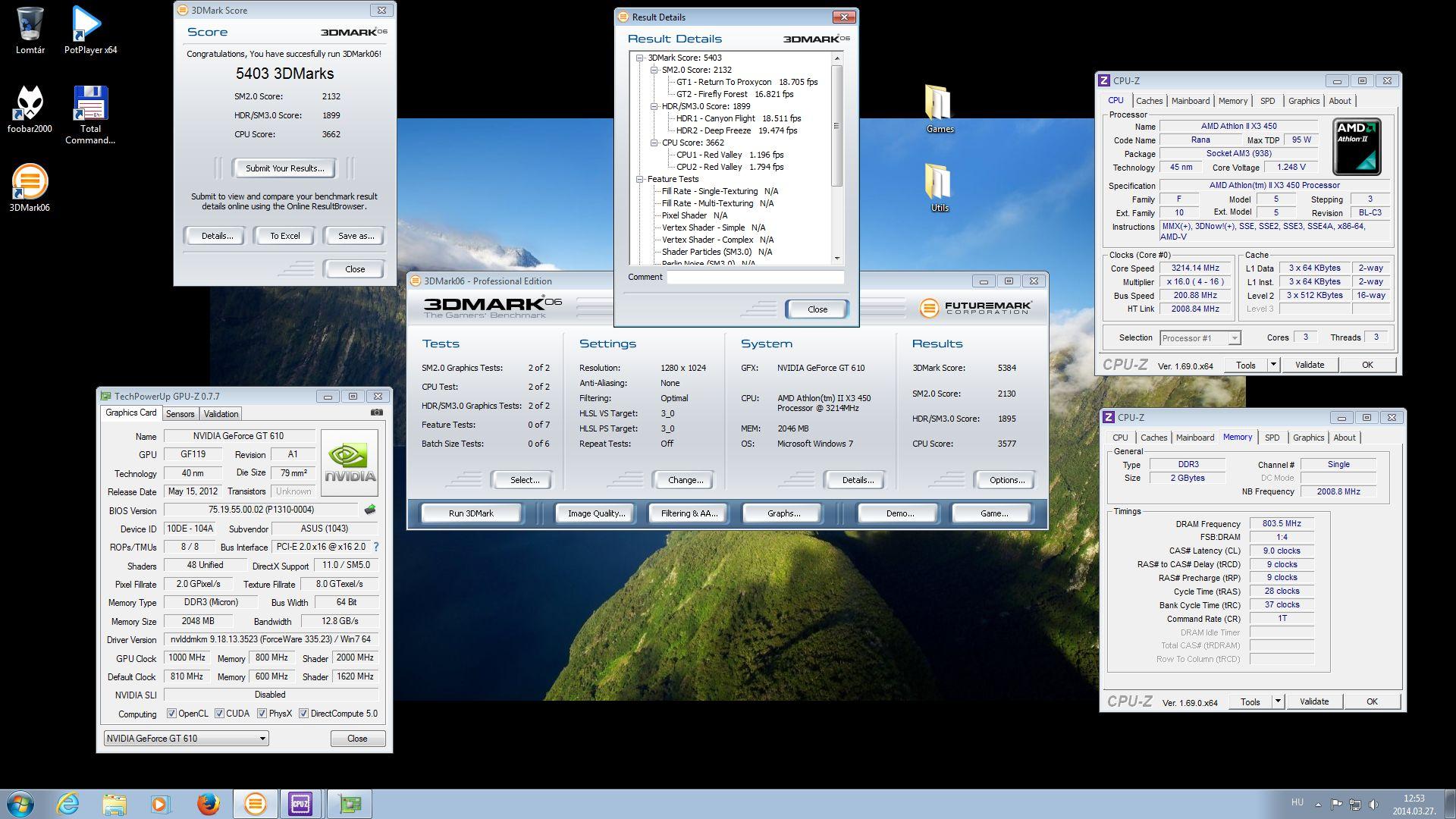Open Graphics tab in lower CPU-Z window
The image size is (1456, 819).
coord(1308,438)
